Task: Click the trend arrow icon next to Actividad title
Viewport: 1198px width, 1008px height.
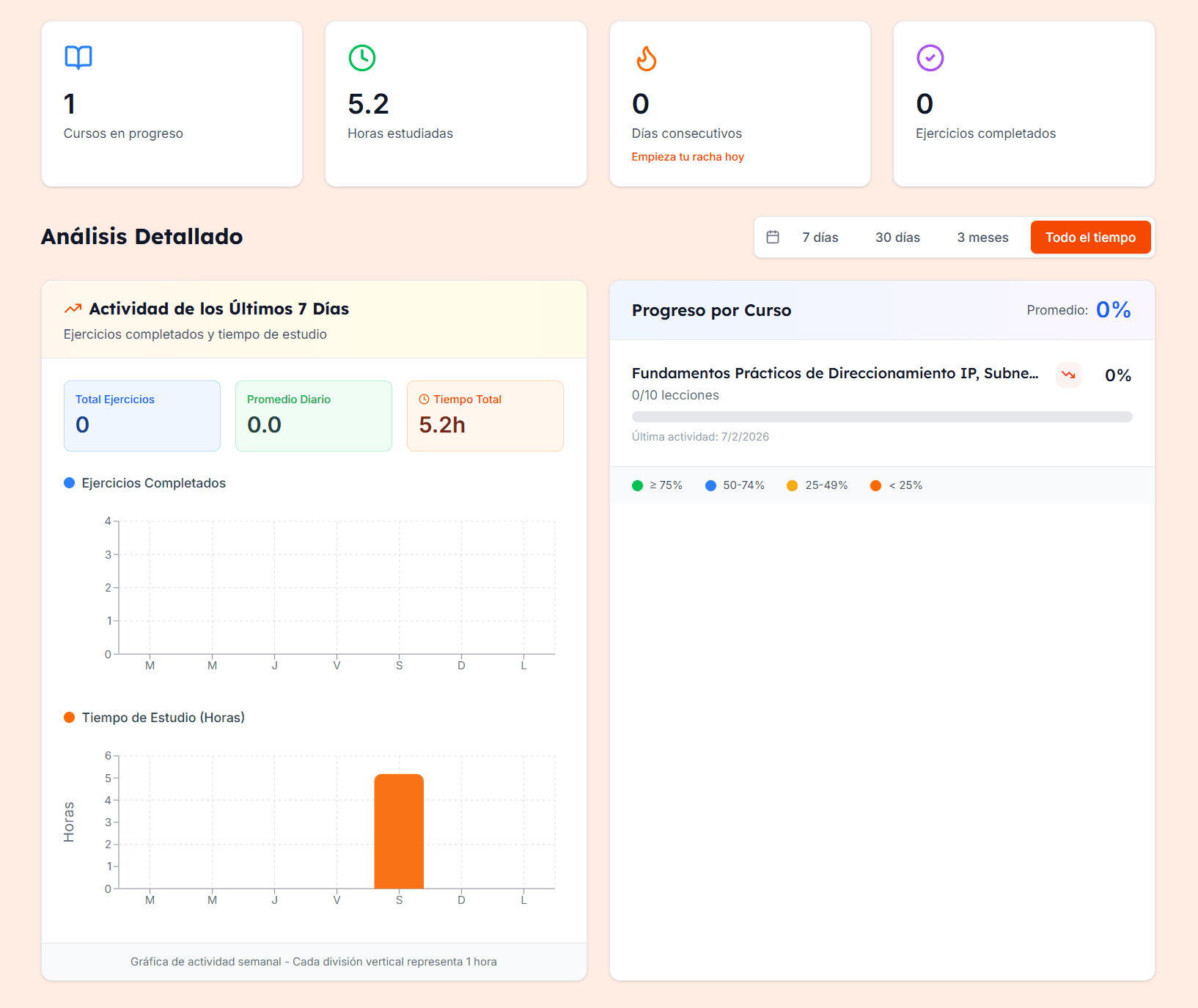Action: [x=73, y=308]
